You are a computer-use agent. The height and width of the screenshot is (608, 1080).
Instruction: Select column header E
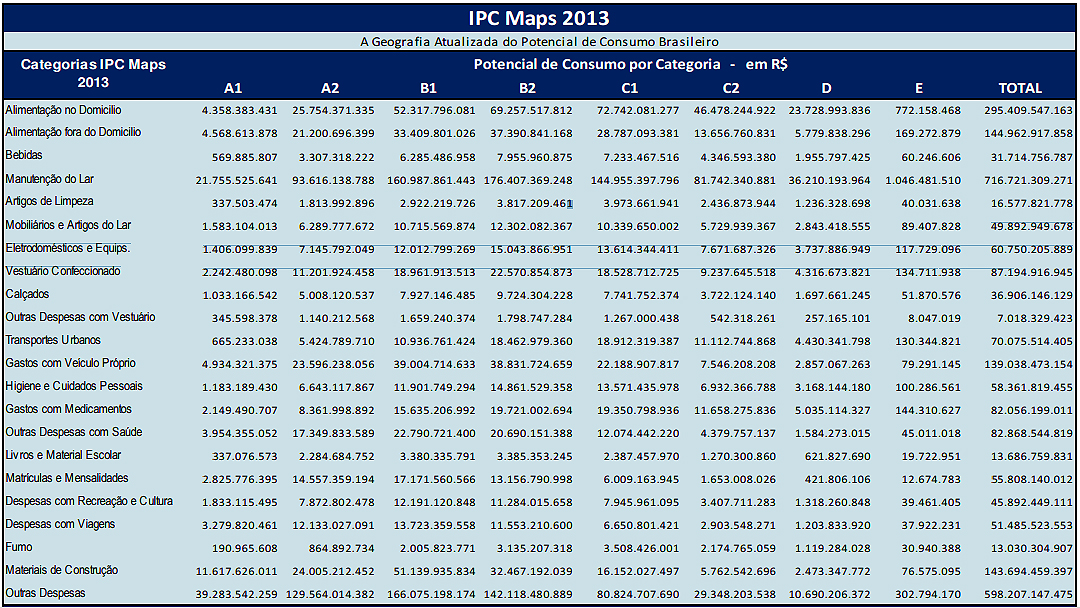919,88
